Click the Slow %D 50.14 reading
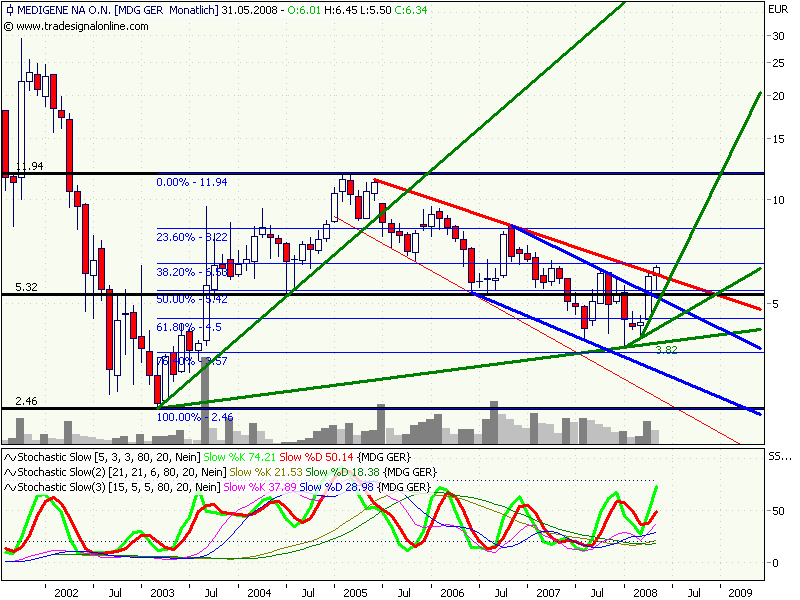The height and width of the screenshot is (600, 800). (316, 458)
